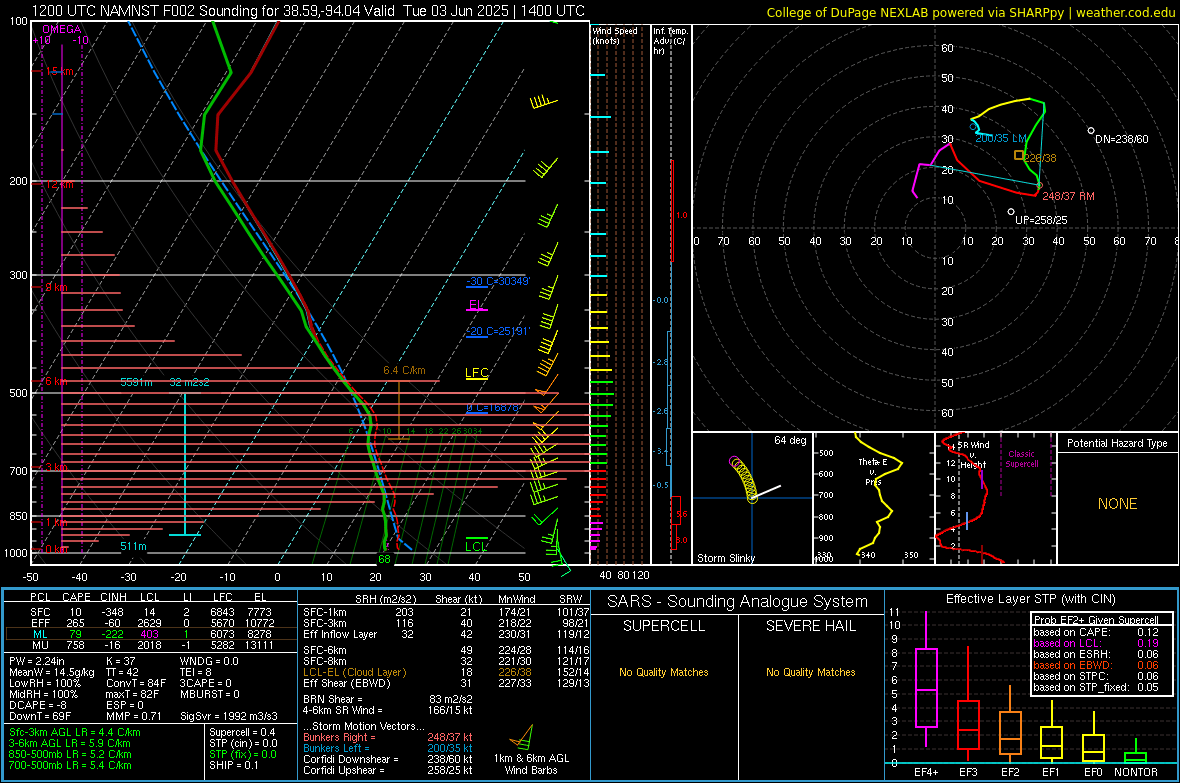This screenshot has height=783, width=1180.
Task: Click the SigSvr = 1992 m3/s3 value
Action: (228, 716)
